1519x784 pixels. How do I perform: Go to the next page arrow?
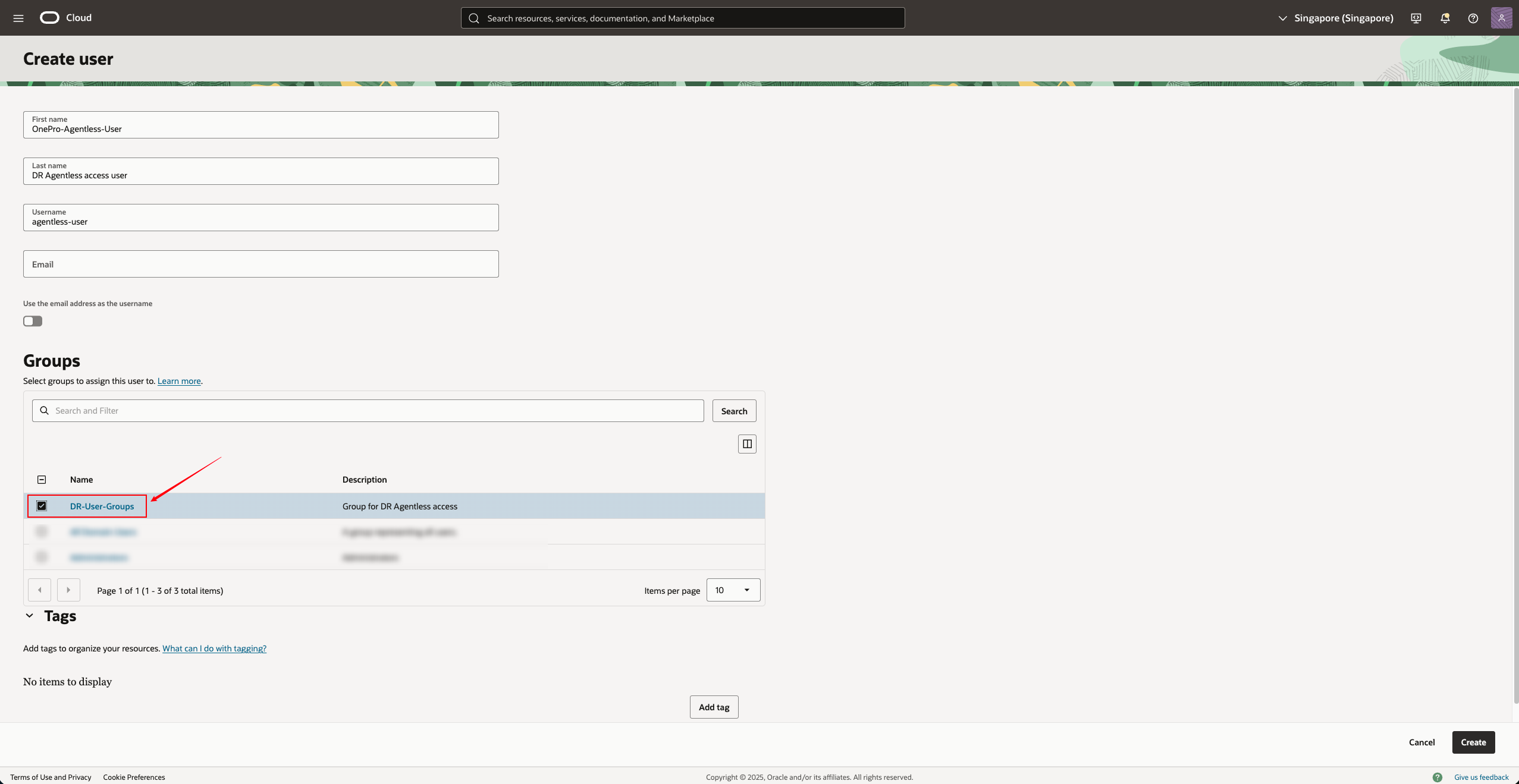point(68,590)
